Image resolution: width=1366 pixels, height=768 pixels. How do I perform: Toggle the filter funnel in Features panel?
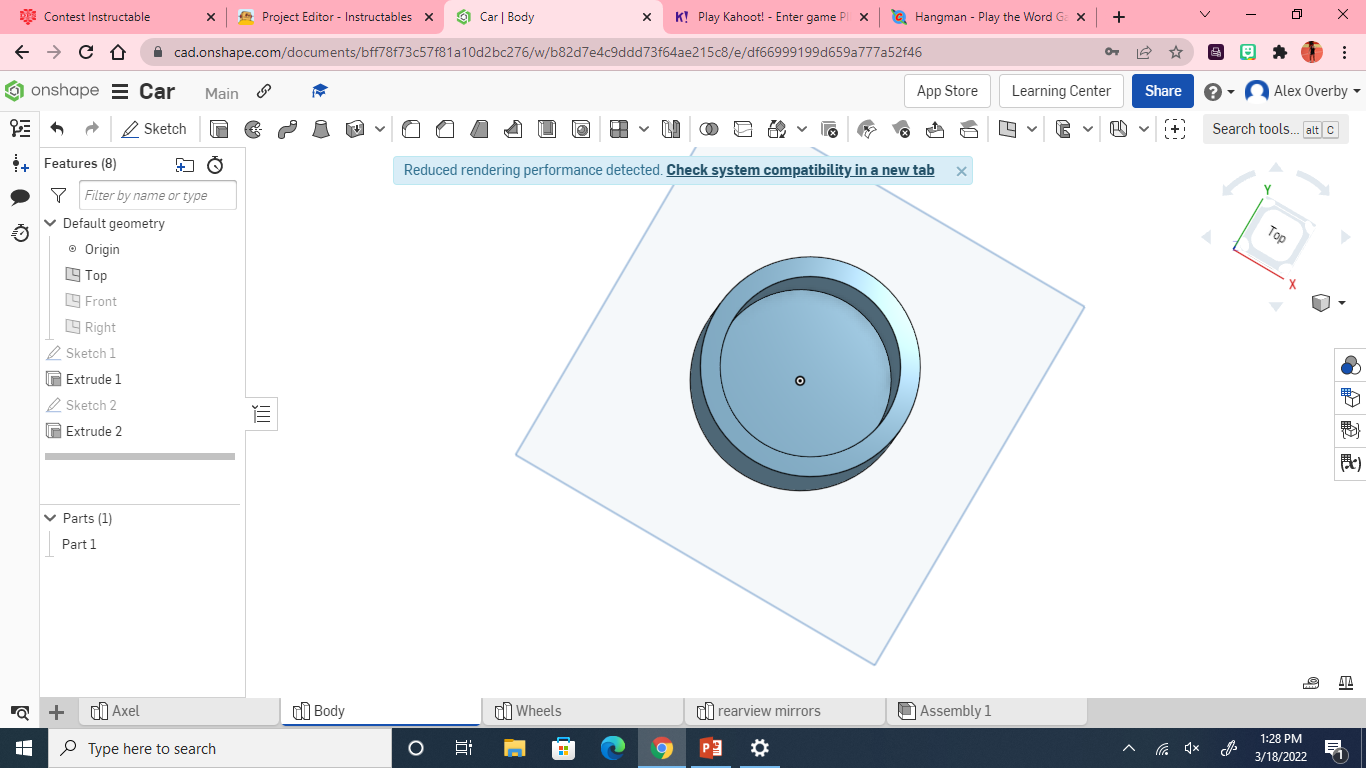[57, 195]
